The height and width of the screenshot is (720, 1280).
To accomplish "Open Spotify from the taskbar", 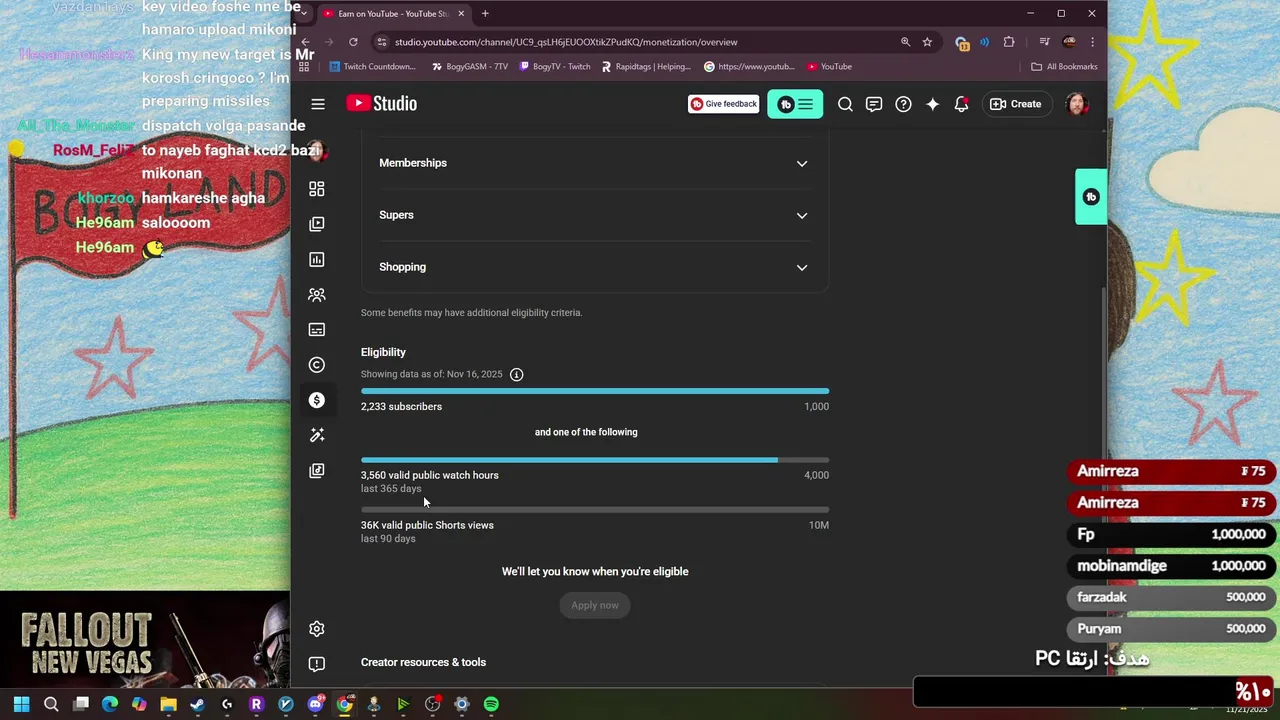I will point(491,704).
